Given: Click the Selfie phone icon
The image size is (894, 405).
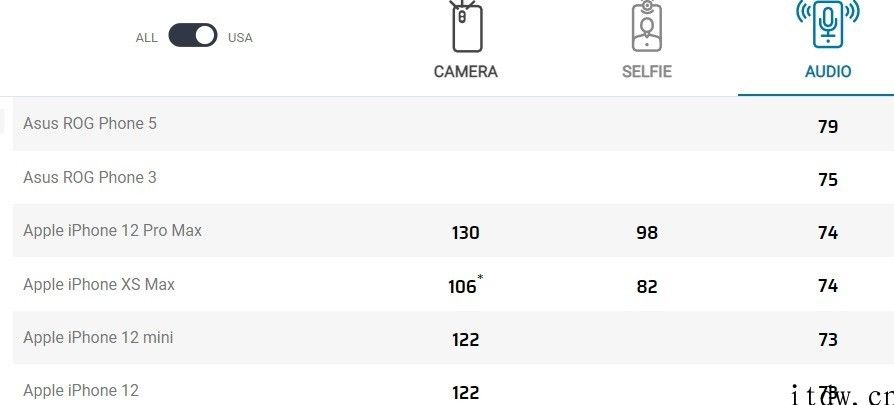Looking at the screenshot, I should click(x=647, y=26).
